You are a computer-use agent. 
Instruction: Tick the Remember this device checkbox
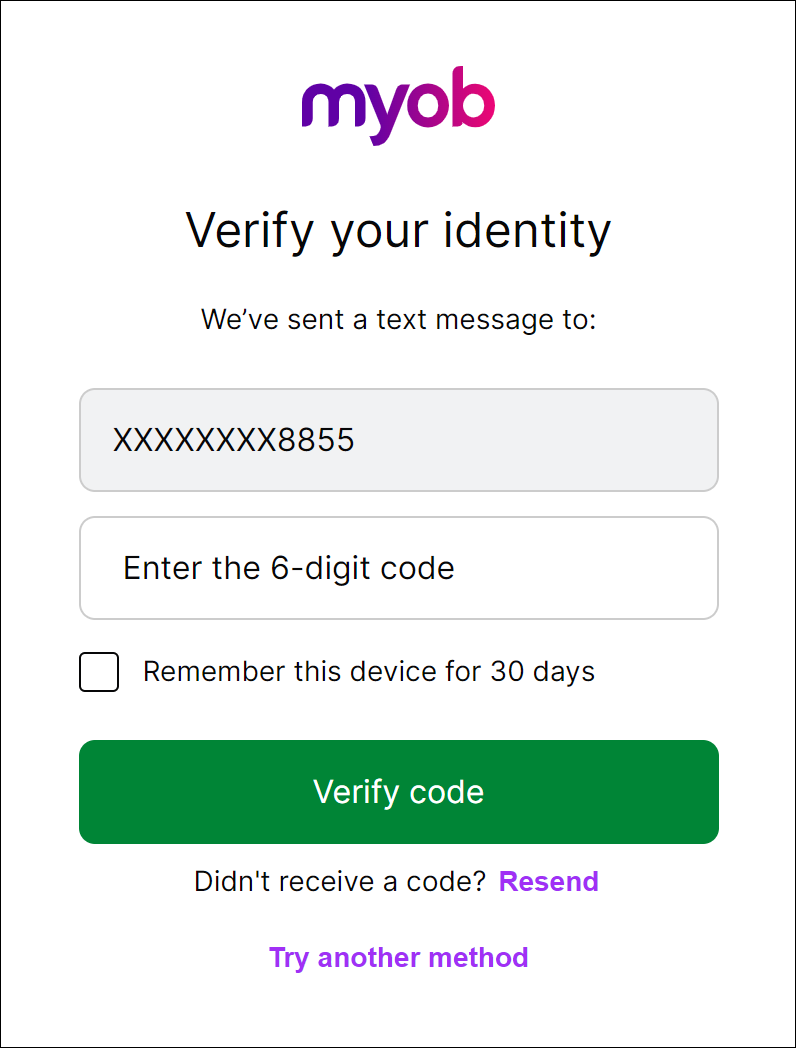(x=99, y=672)
